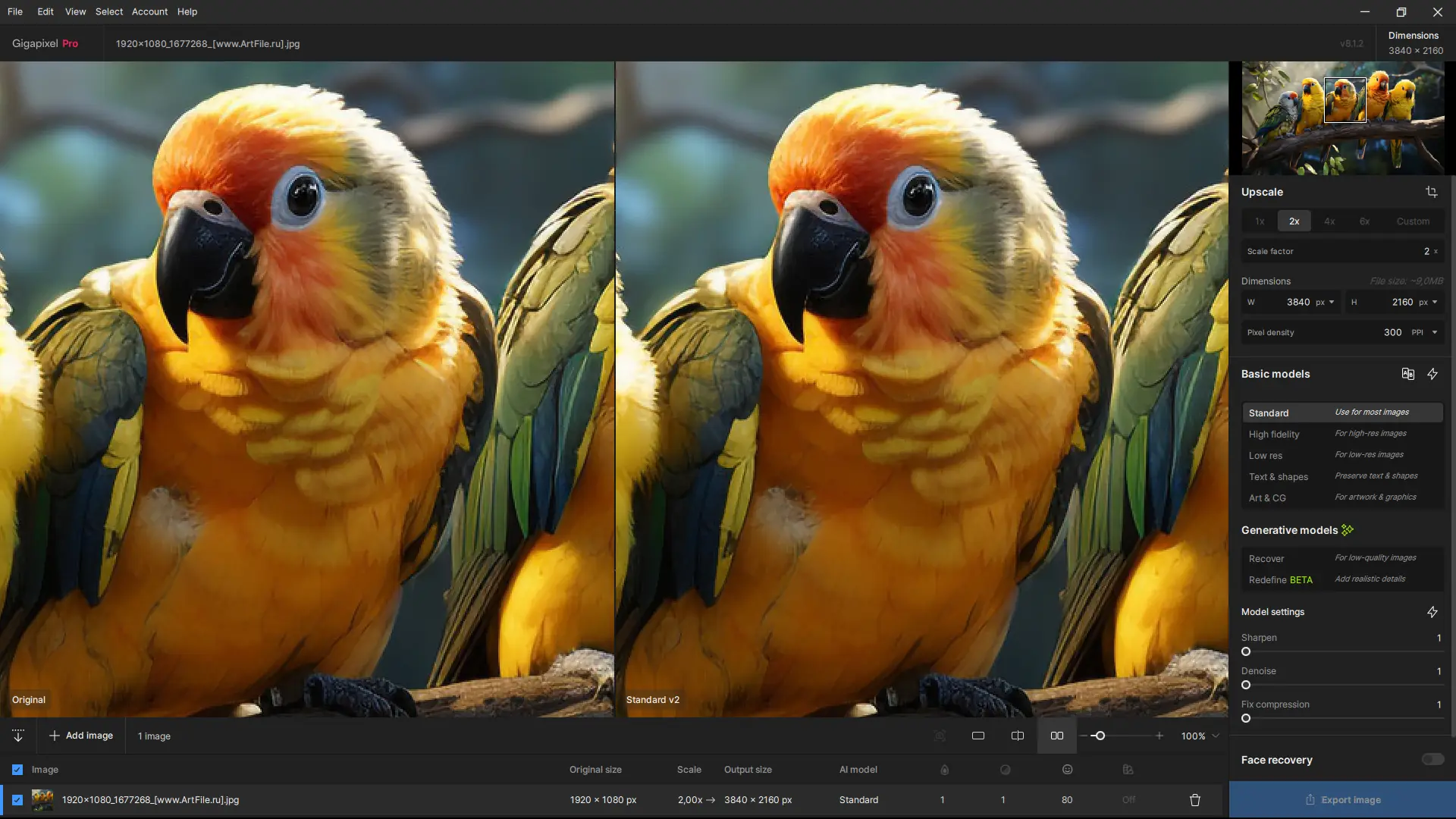Expand the 100% zoom level dropdown
Screen dimensions: 1456x819
pyautogui.click(x=1216, y=736)
